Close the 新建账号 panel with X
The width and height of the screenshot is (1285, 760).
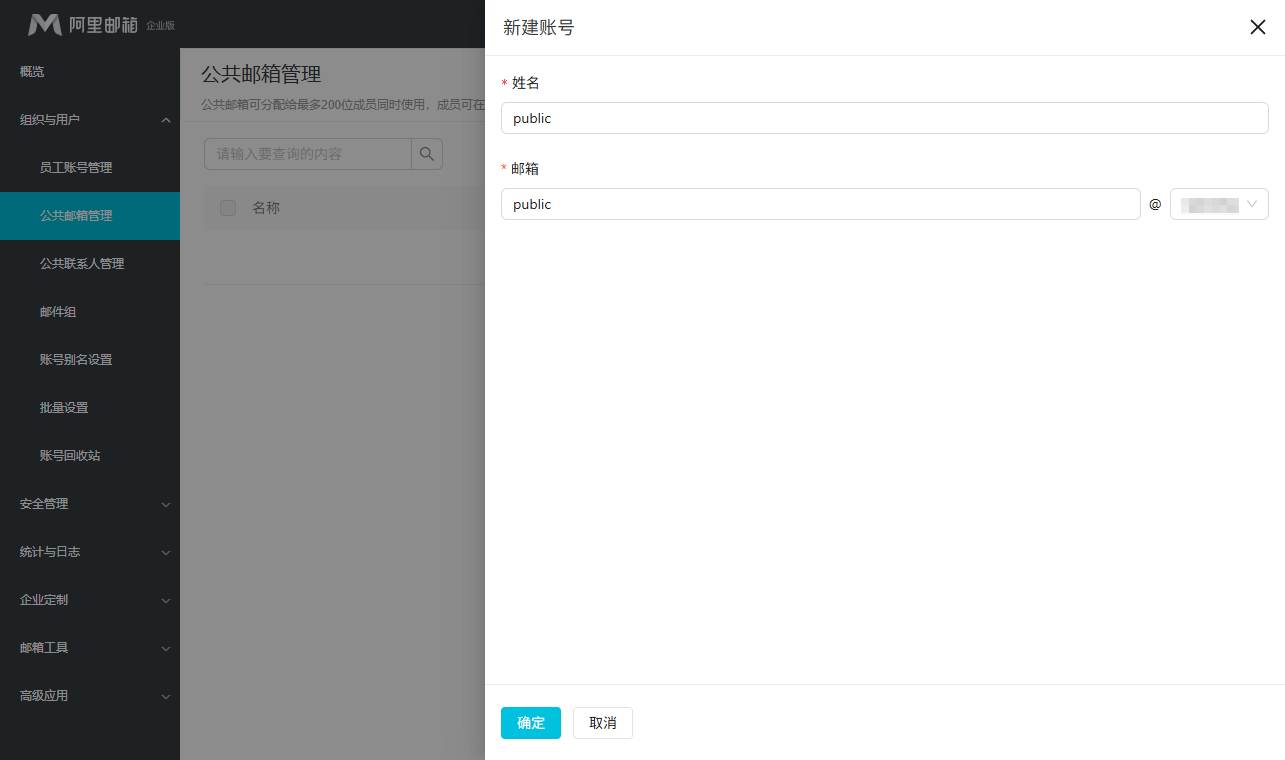tap(1257, 27)
